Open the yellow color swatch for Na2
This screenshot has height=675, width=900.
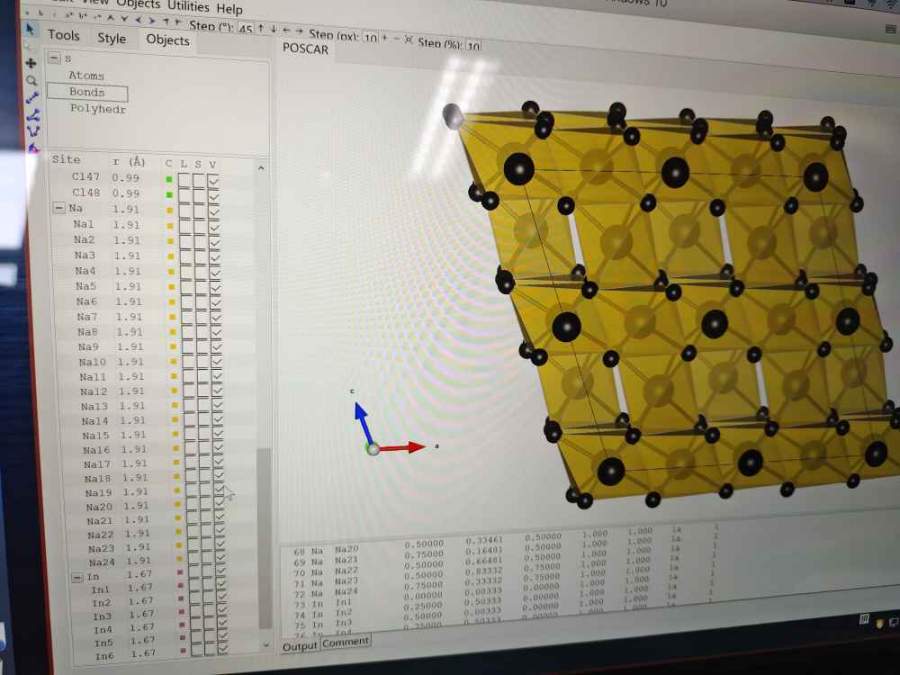pos(170,241)
